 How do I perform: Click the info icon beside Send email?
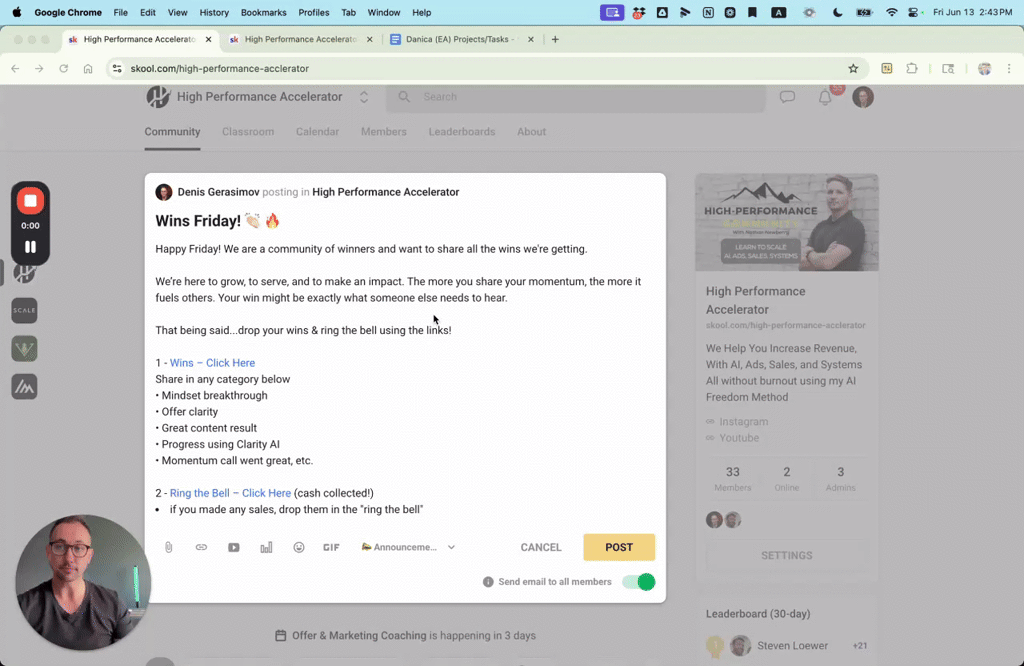click(x=488, y=582)
